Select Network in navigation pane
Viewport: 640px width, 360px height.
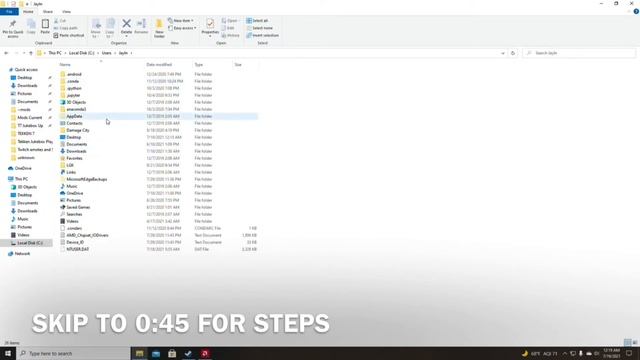(x=22, y=253)
